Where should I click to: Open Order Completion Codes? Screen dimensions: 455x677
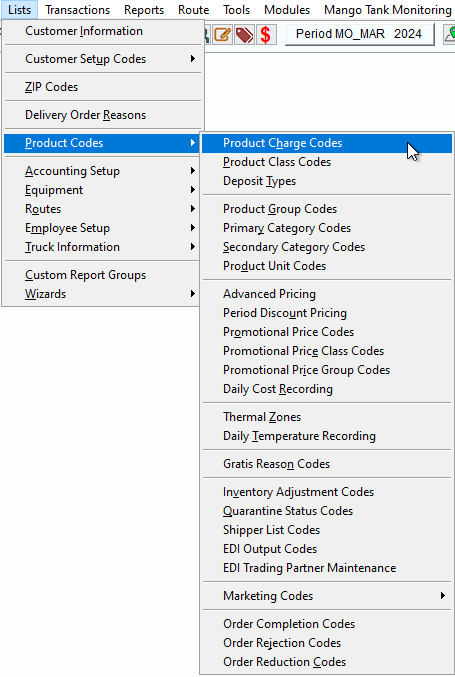327,624
